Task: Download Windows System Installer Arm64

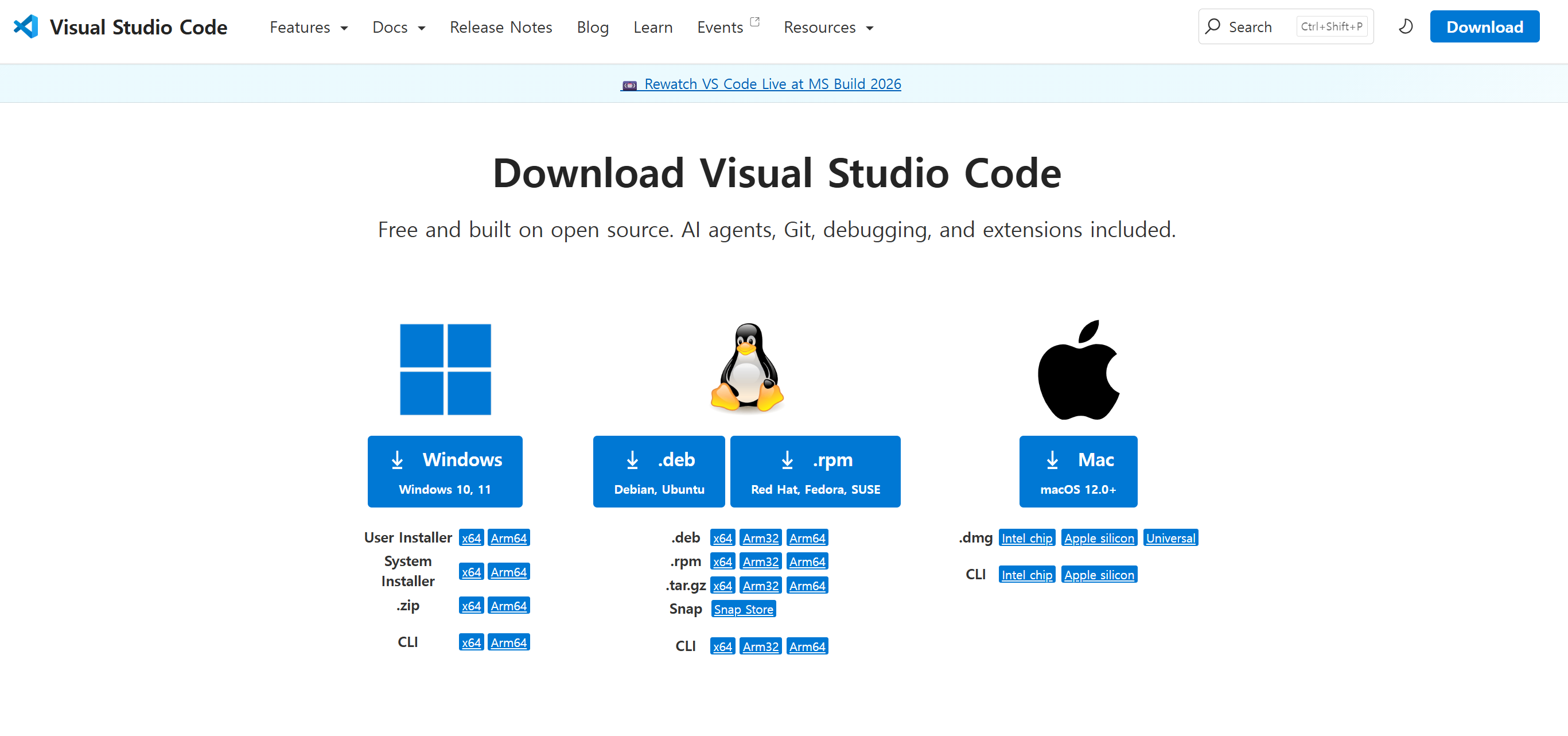Action: pyautogui.click(x=509, y=571)
